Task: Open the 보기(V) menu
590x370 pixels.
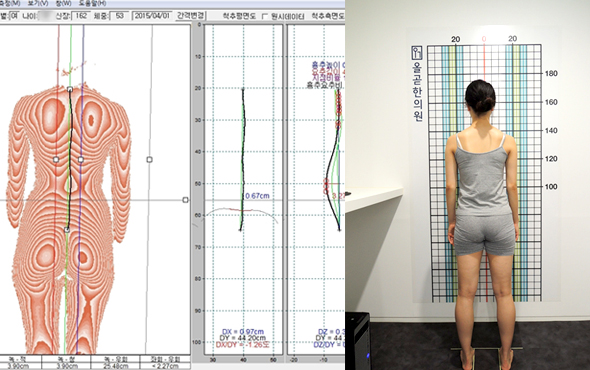Action: point(38,3)
